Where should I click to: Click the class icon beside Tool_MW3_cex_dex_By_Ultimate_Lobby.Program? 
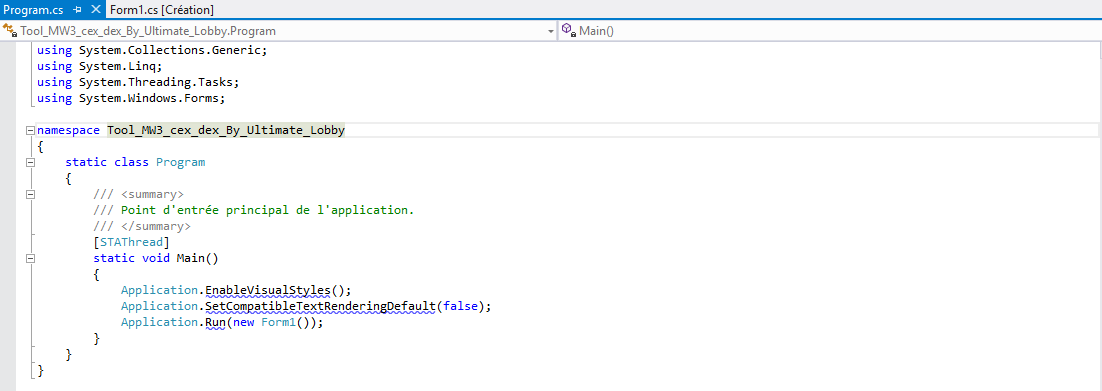pos(9,31)
